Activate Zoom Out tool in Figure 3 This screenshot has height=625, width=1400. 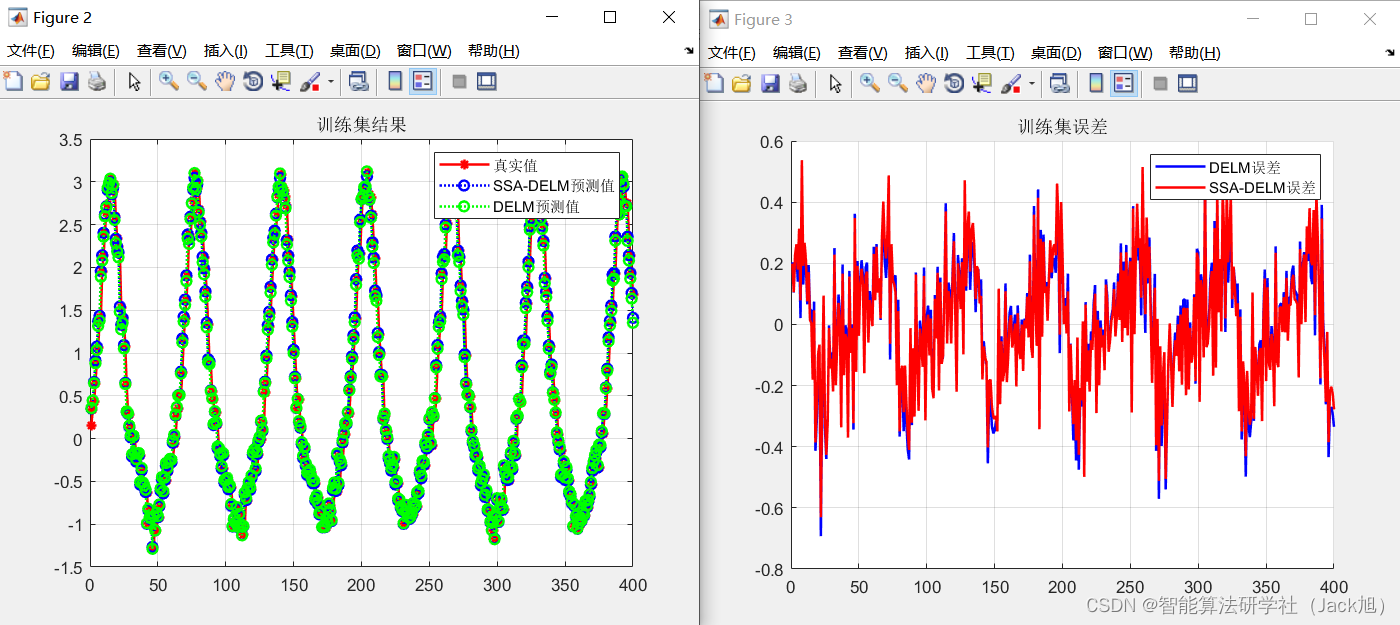click(898, 83)
